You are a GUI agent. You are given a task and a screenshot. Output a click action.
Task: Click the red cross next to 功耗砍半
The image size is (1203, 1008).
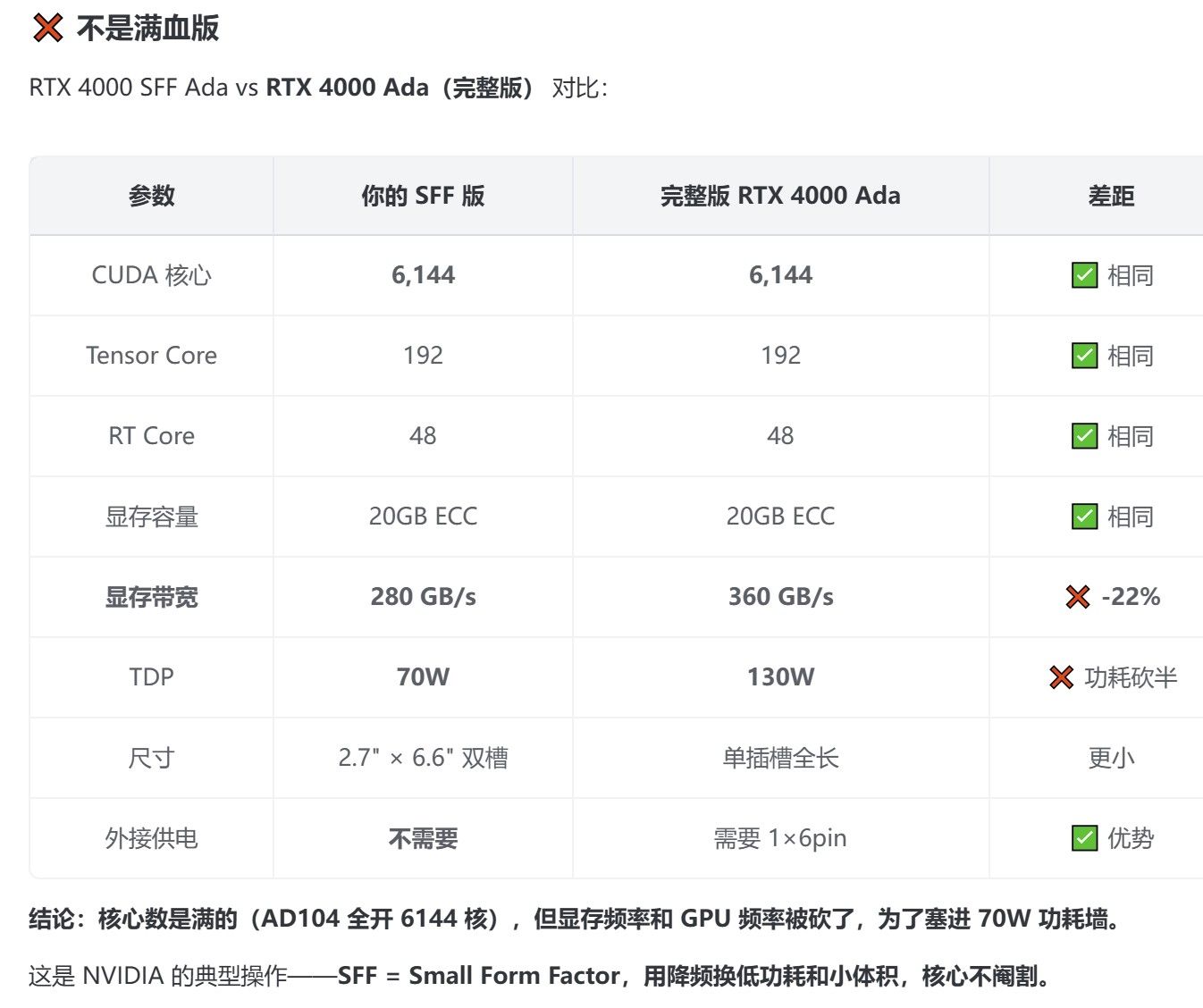click(1061, 677)
